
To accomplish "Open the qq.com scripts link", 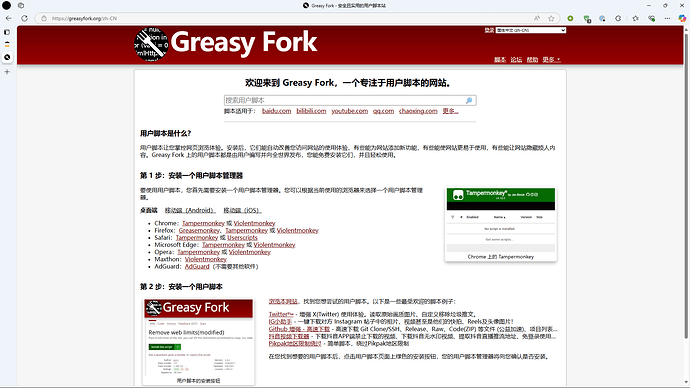I will (383, 111).
